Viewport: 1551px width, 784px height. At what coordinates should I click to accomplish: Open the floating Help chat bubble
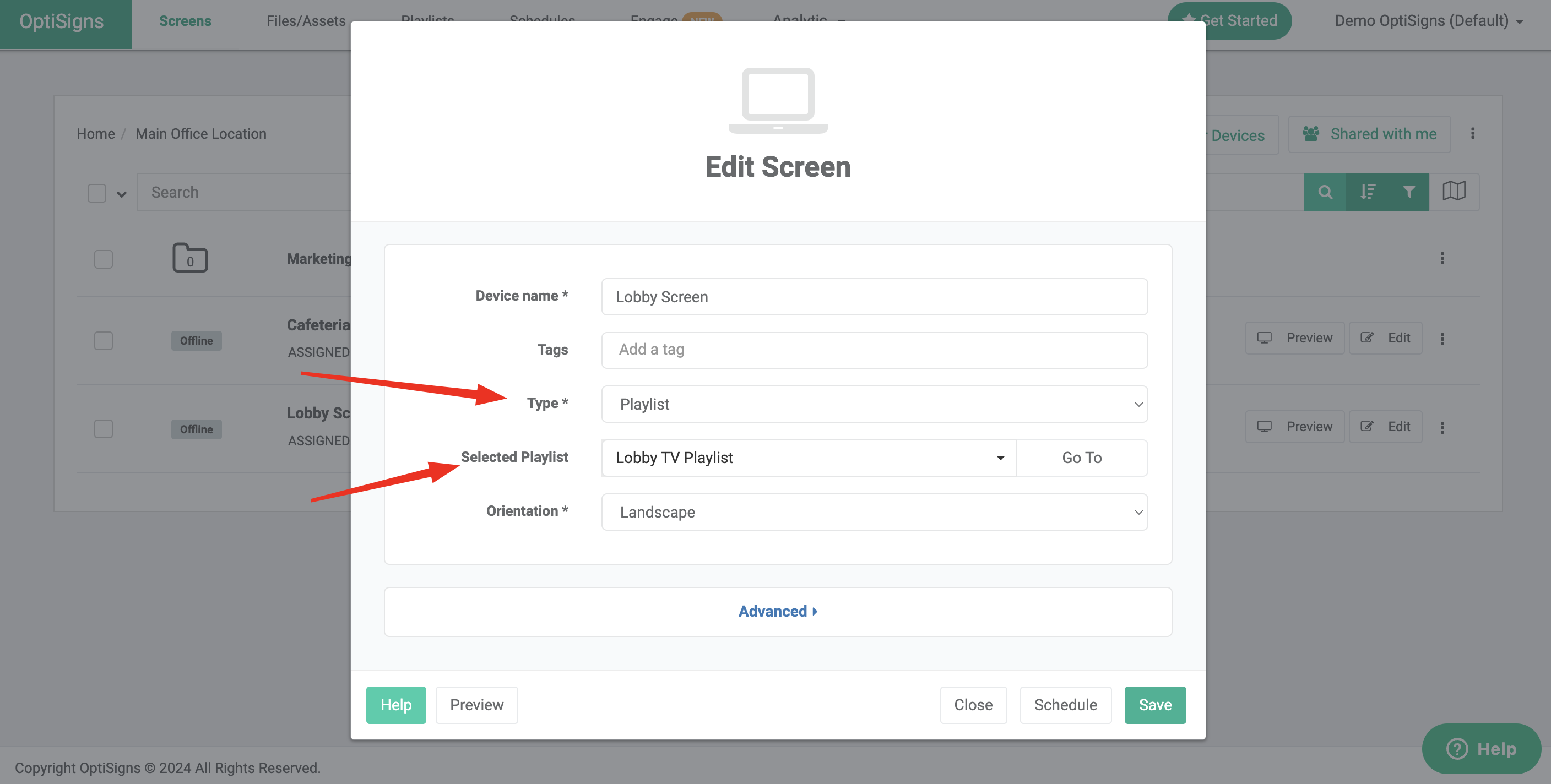(x=1482, y=749)
